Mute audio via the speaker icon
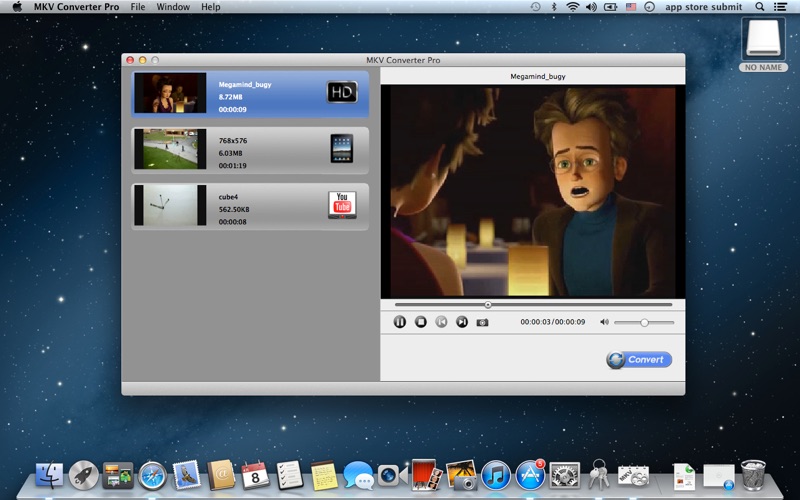 [604, 322]
